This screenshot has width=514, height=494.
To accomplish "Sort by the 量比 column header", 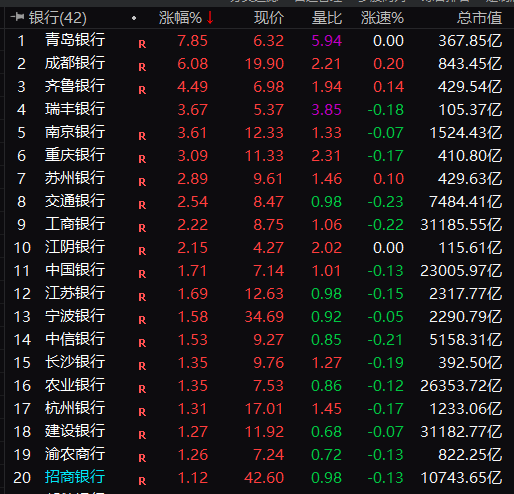I will 327,18.
